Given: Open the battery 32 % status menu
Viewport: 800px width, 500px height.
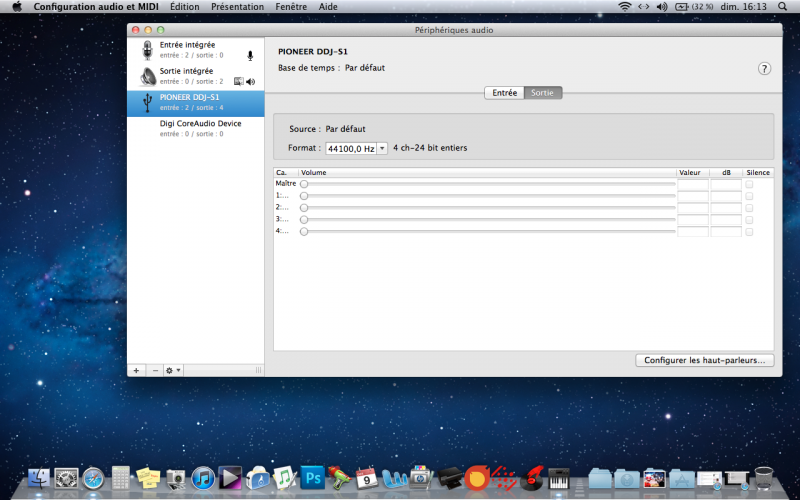Looking at the screenshot, I should tap(693, 7).
